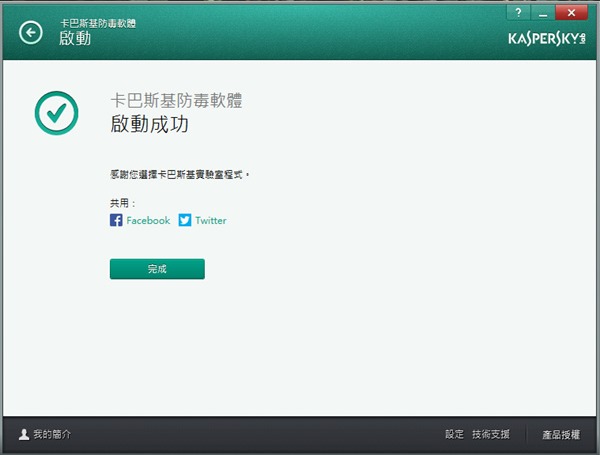Screen dimensions: 600x455
Task: Click the 啟動成功 heading text
Action: 149,124
